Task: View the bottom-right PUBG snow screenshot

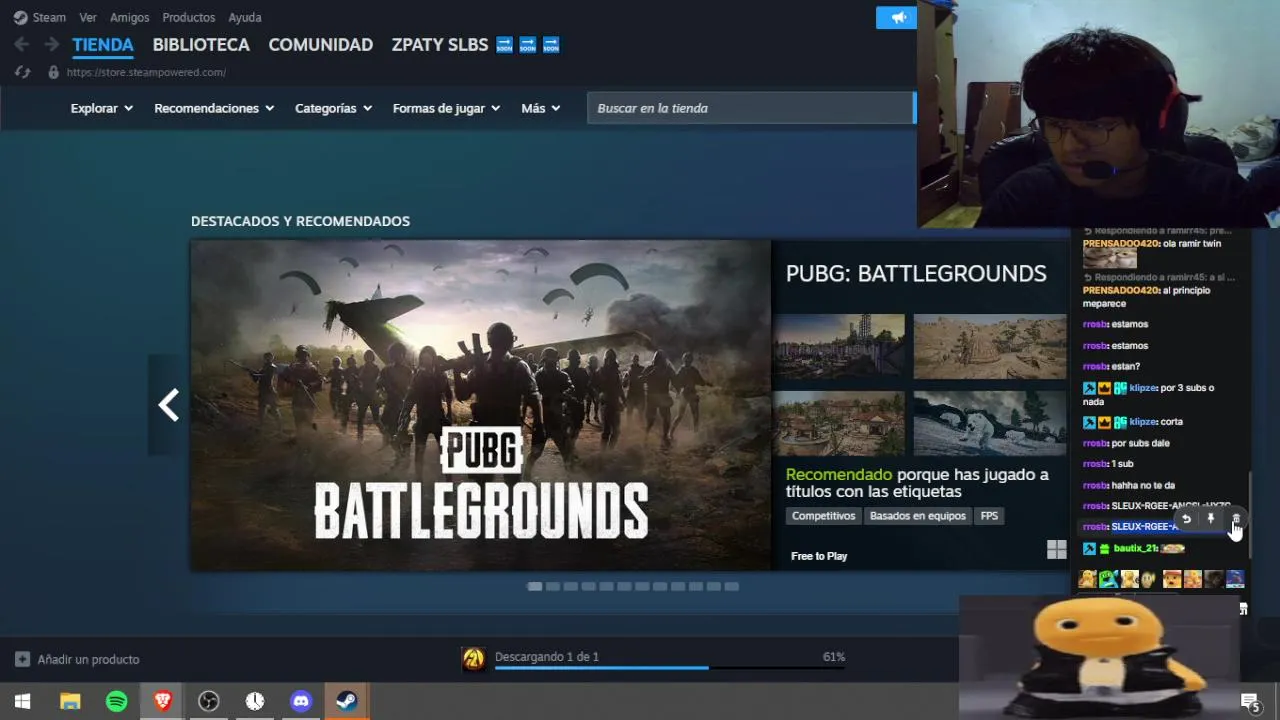Action: [989, 423]
